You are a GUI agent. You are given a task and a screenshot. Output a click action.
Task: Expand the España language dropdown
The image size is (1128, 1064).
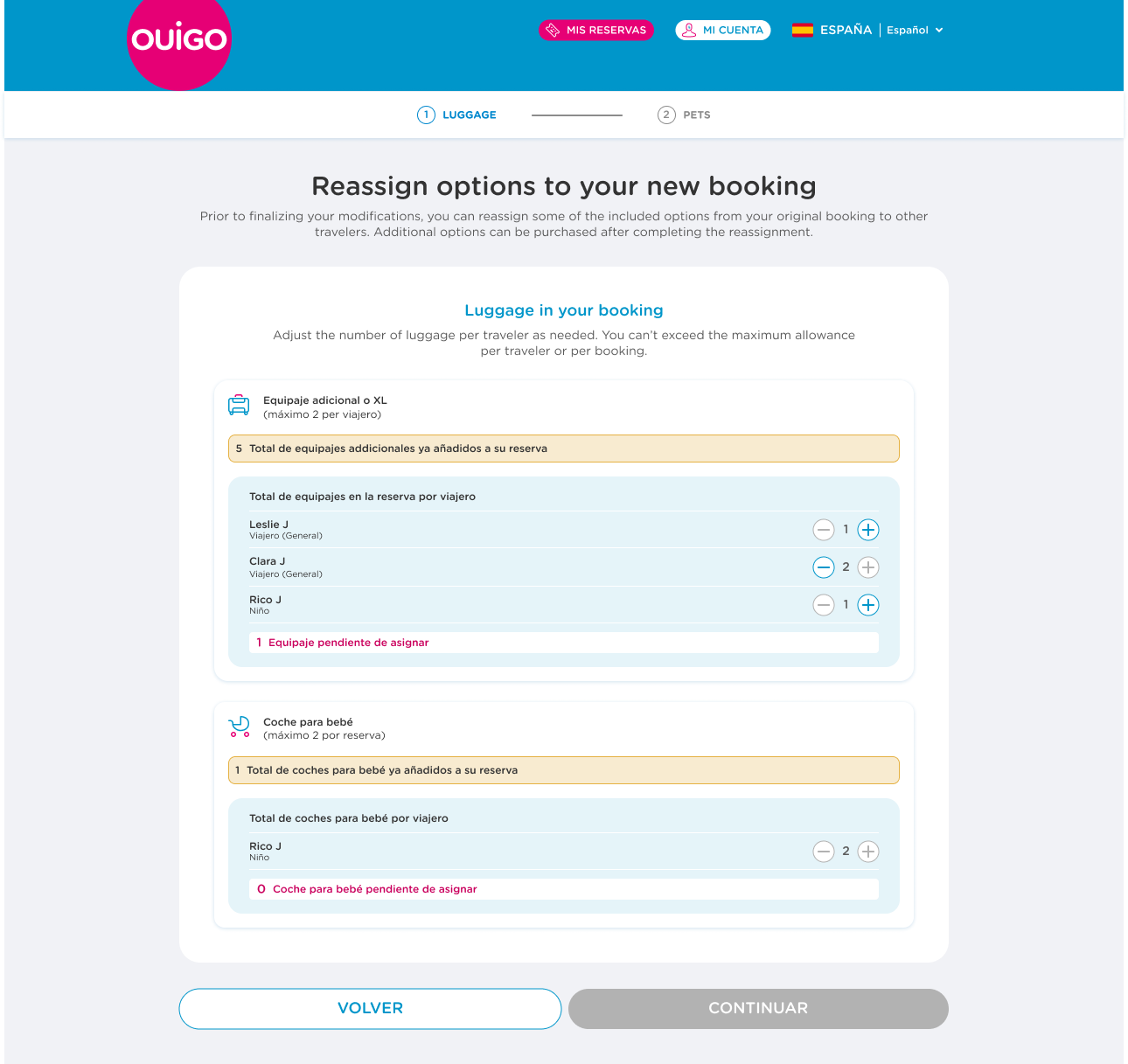867,30
